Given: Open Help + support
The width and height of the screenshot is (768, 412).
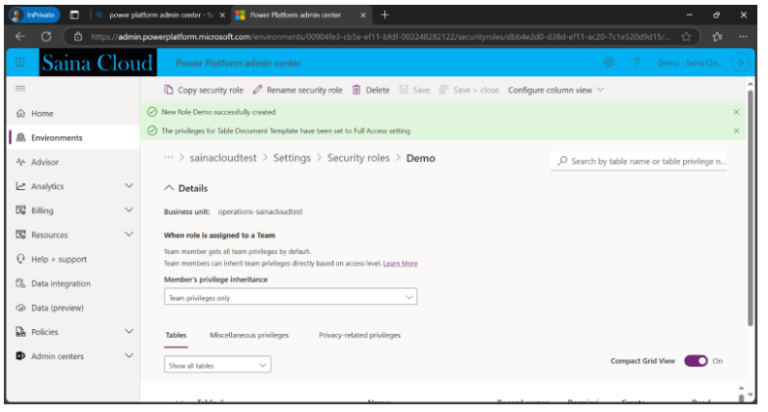Looking at the screenshot, I should (x=59, y=259).
